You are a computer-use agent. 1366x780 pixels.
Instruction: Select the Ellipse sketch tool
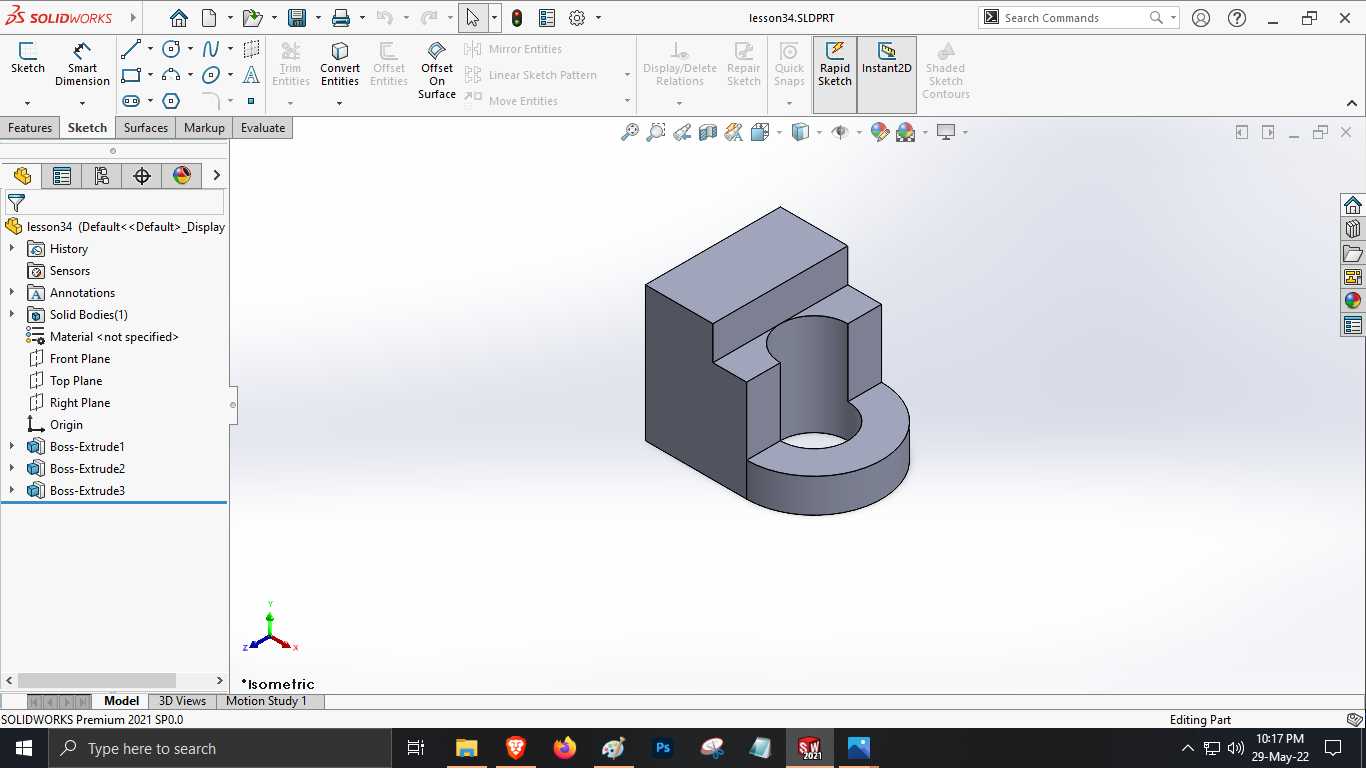211,75
